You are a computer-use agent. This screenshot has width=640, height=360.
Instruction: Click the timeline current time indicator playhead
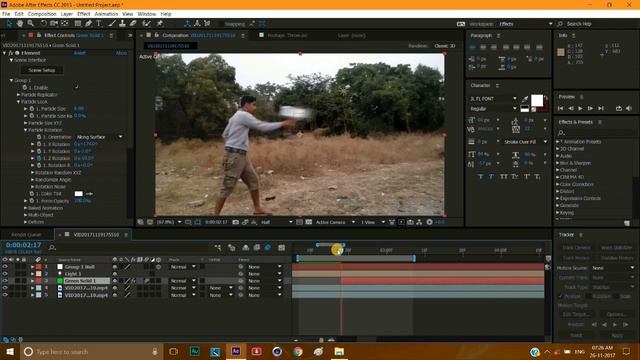[341, 250]
